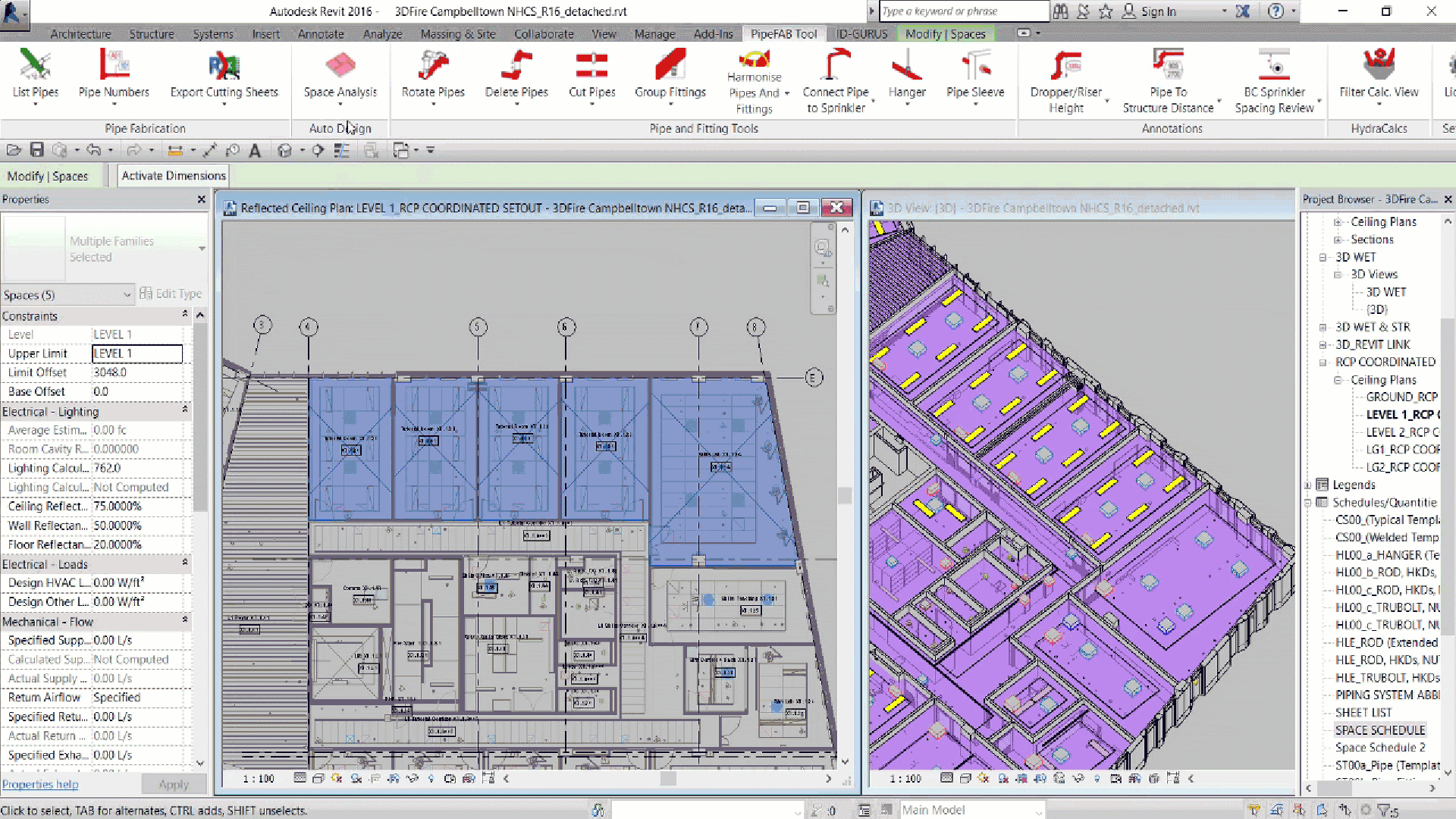Screen dimensions: 1456x819
Task: Click the Undo arrow in quick access toolbar
Action: 93,150
